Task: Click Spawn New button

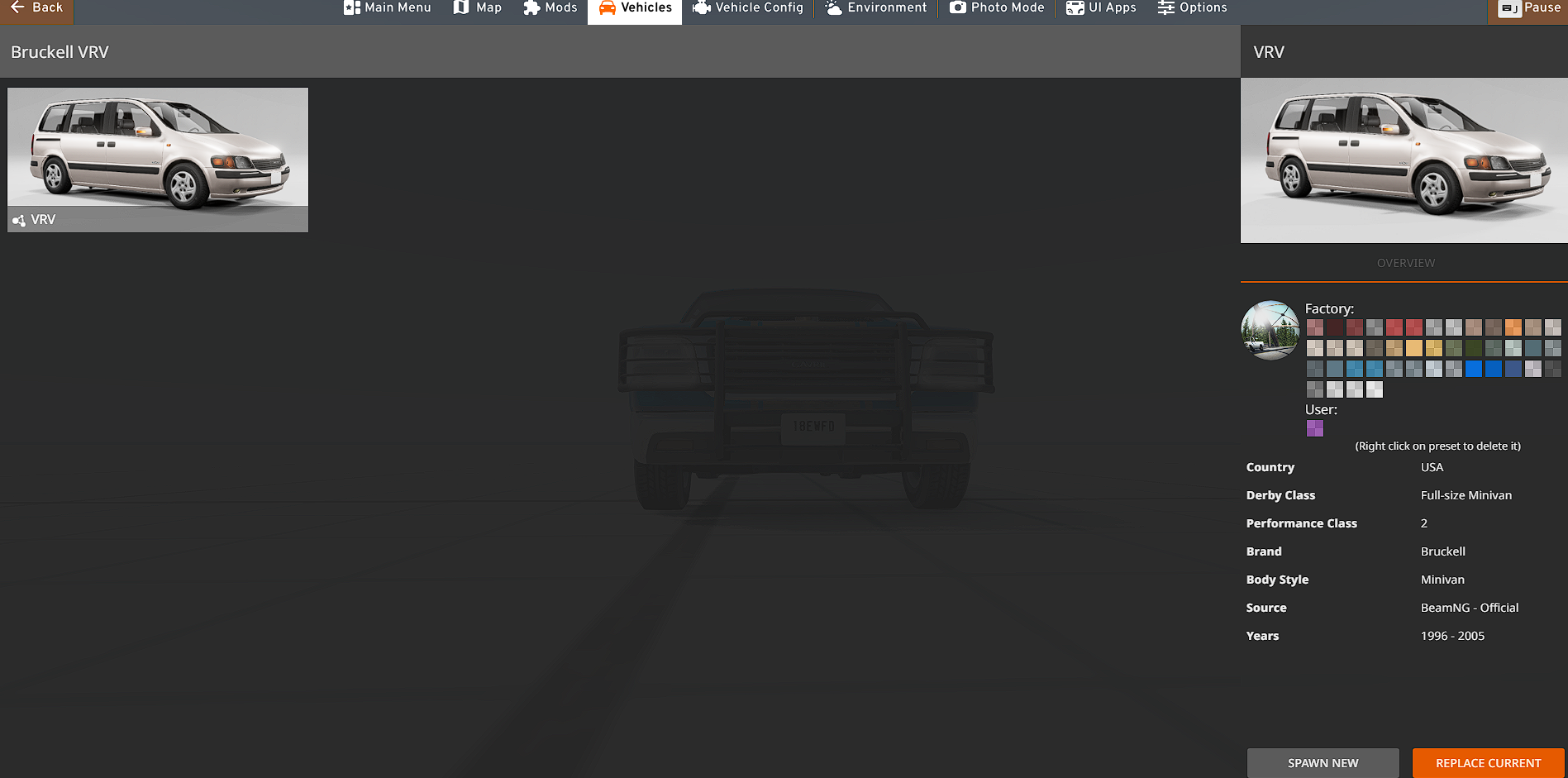Action: 1323,763
